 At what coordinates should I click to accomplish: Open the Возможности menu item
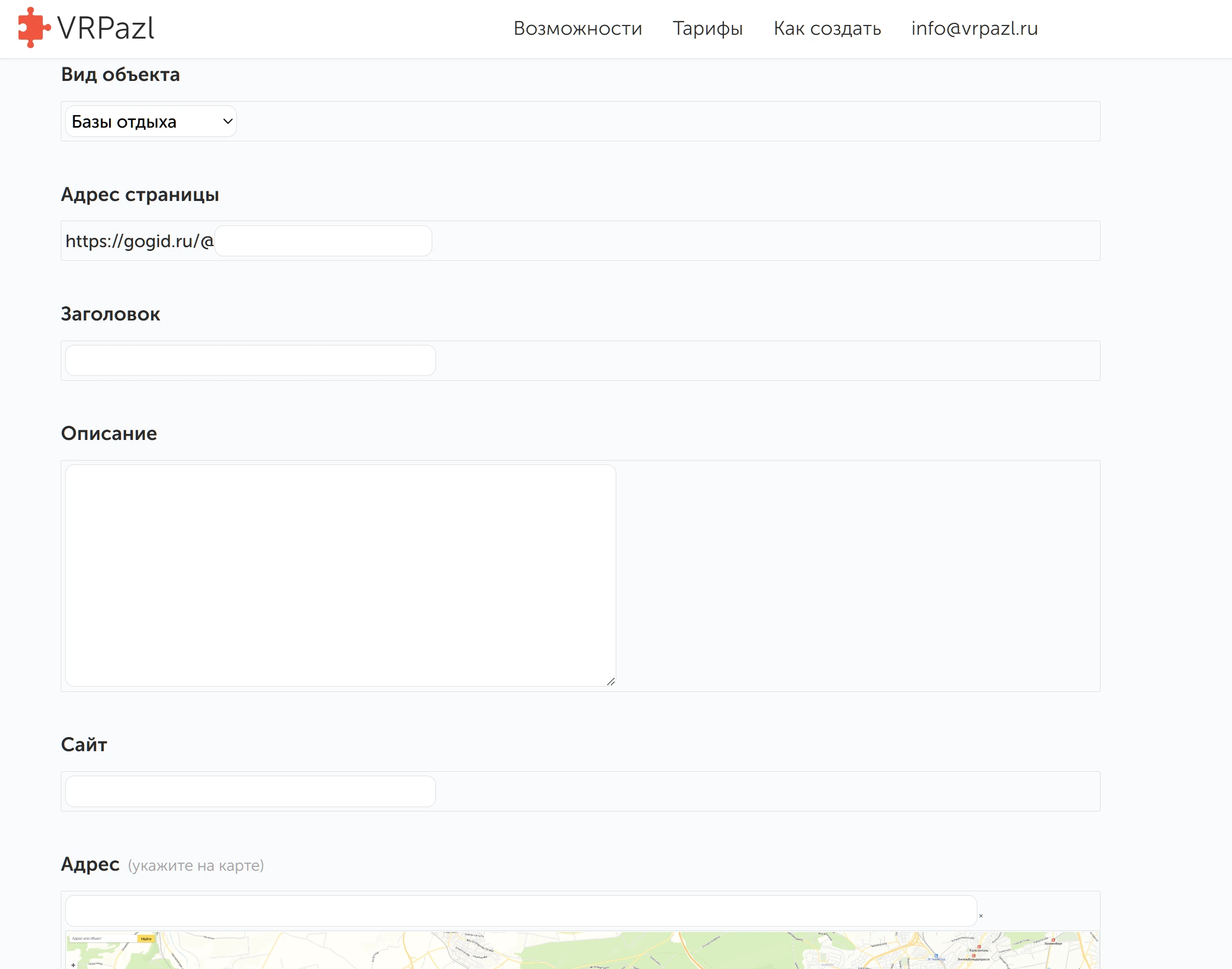(577, 28)
